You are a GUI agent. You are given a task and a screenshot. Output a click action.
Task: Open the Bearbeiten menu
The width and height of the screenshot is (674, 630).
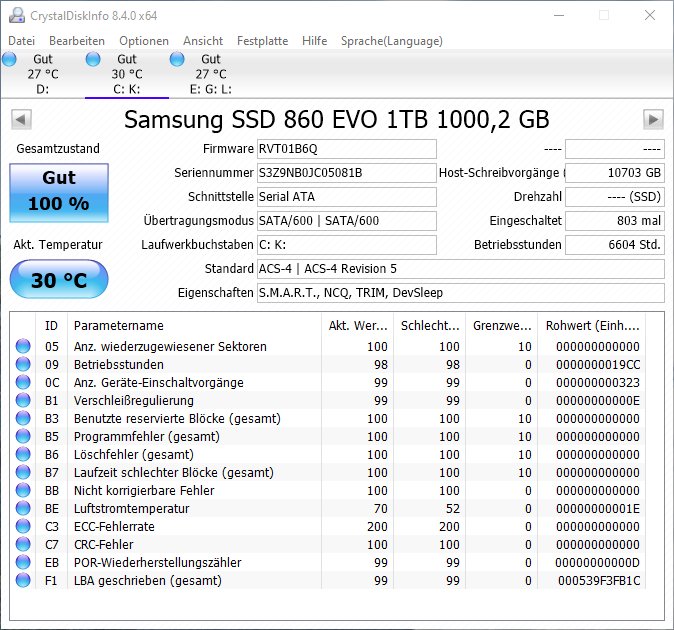tap(77, 41)
